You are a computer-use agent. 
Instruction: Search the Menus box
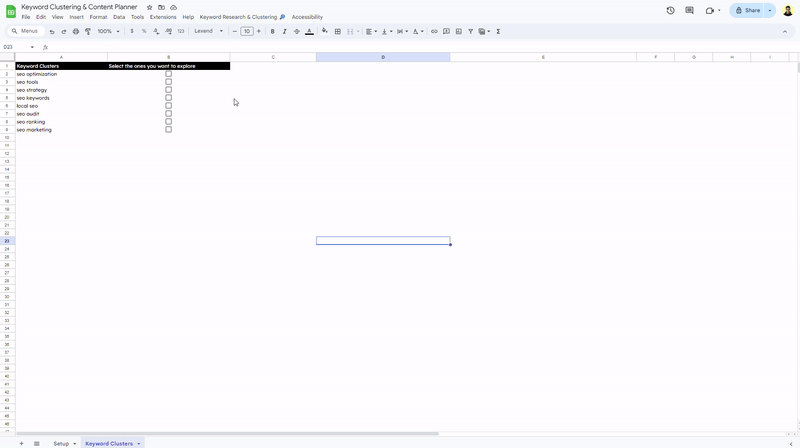25,31
